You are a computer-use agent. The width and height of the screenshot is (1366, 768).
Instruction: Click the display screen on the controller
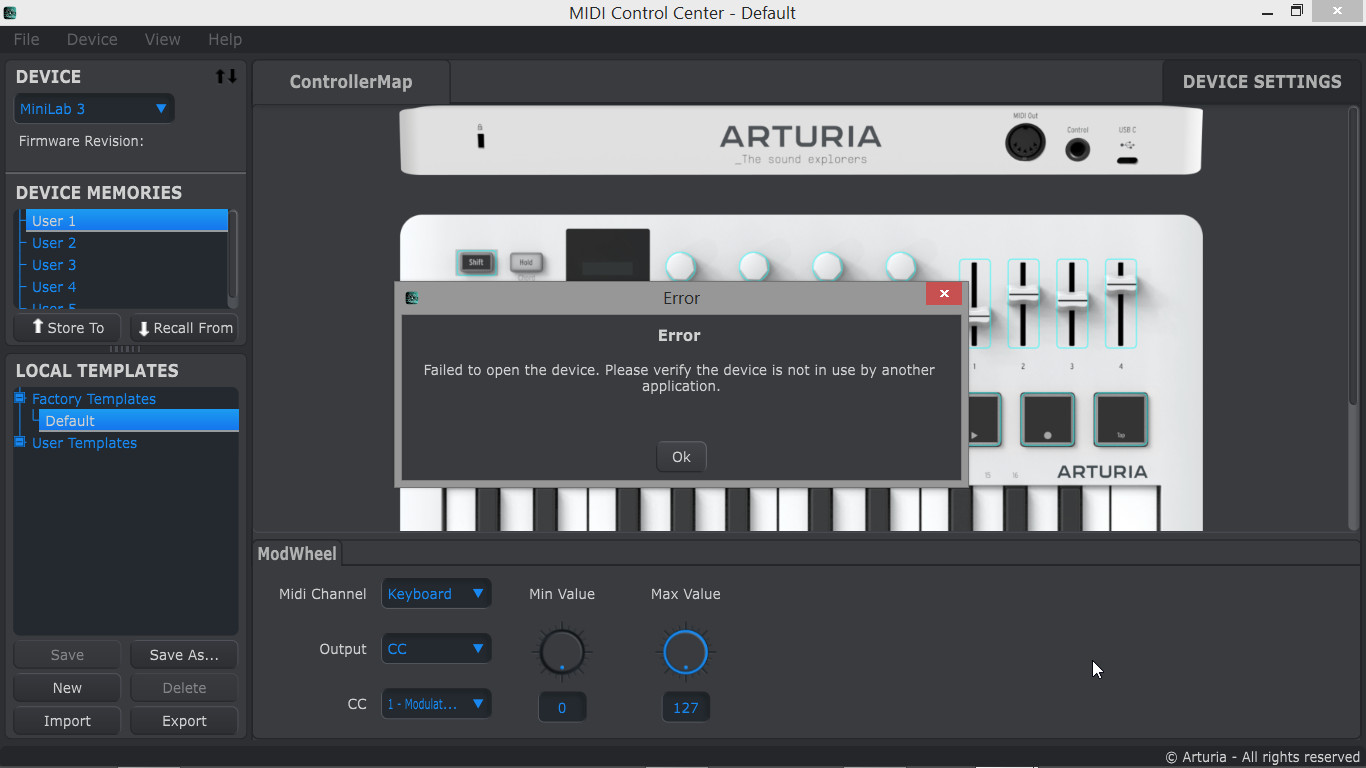click(x=608, y=256)
